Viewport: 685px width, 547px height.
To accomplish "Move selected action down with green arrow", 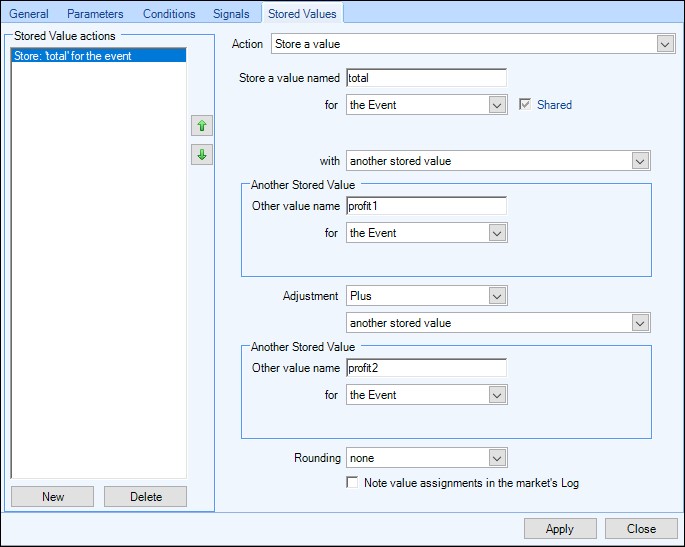I will tap(202, 155).
